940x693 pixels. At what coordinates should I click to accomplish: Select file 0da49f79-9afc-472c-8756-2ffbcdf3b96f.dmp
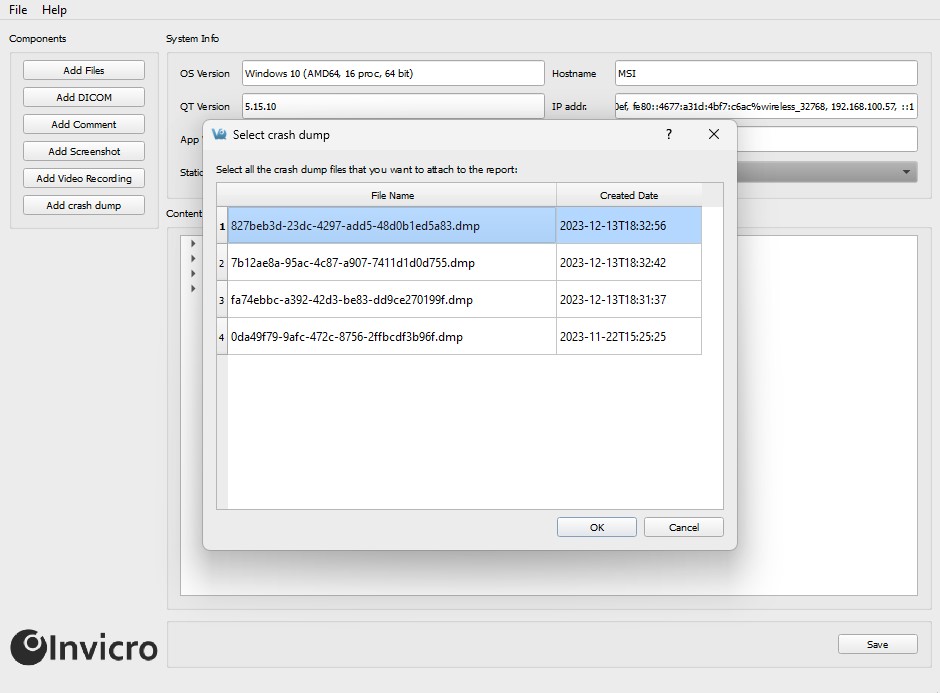(x=391, y=336)
